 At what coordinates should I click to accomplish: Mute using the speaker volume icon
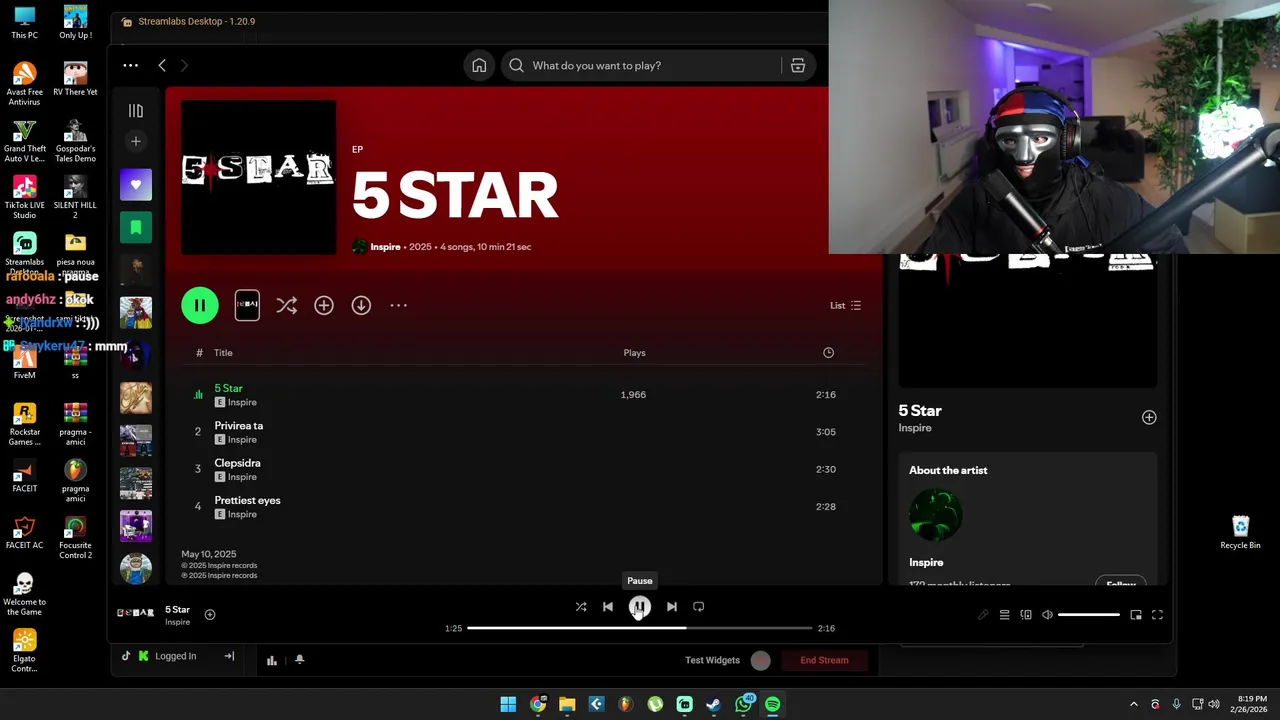[1047, 615]
